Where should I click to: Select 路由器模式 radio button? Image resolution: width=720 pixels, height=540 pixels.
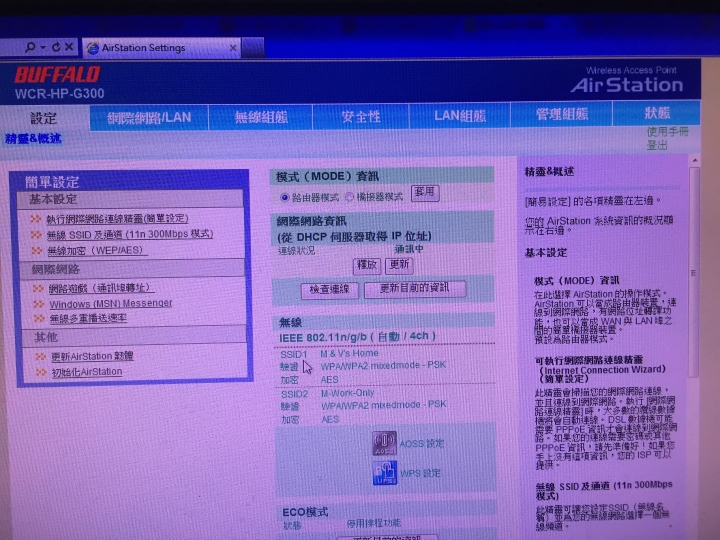coord(285,197)
